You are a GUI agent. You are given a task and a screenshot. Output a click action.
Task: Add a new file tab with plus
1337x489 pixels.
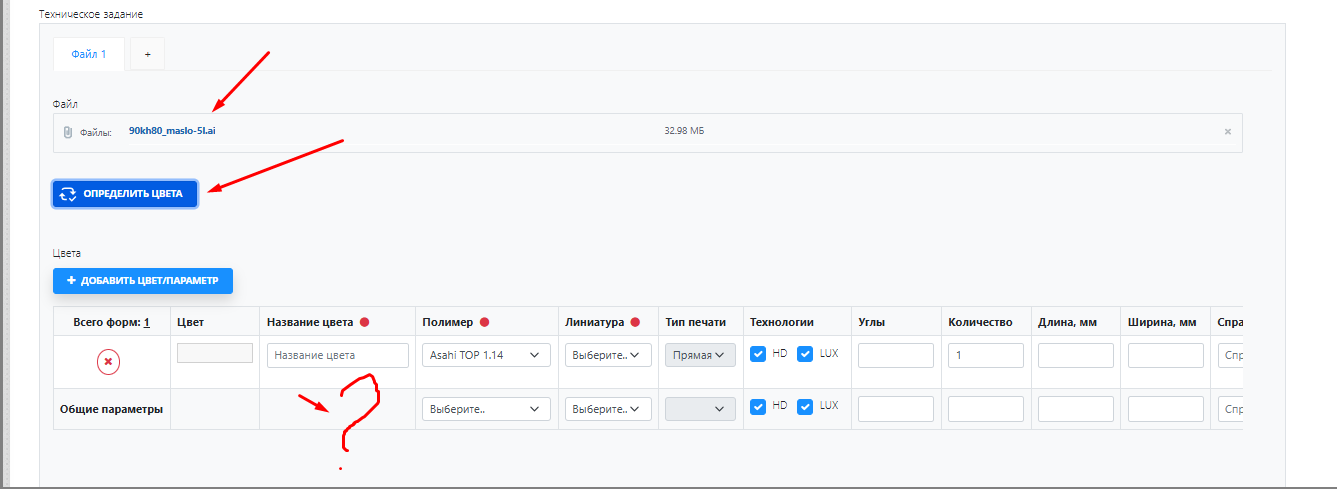pos(147,54)
